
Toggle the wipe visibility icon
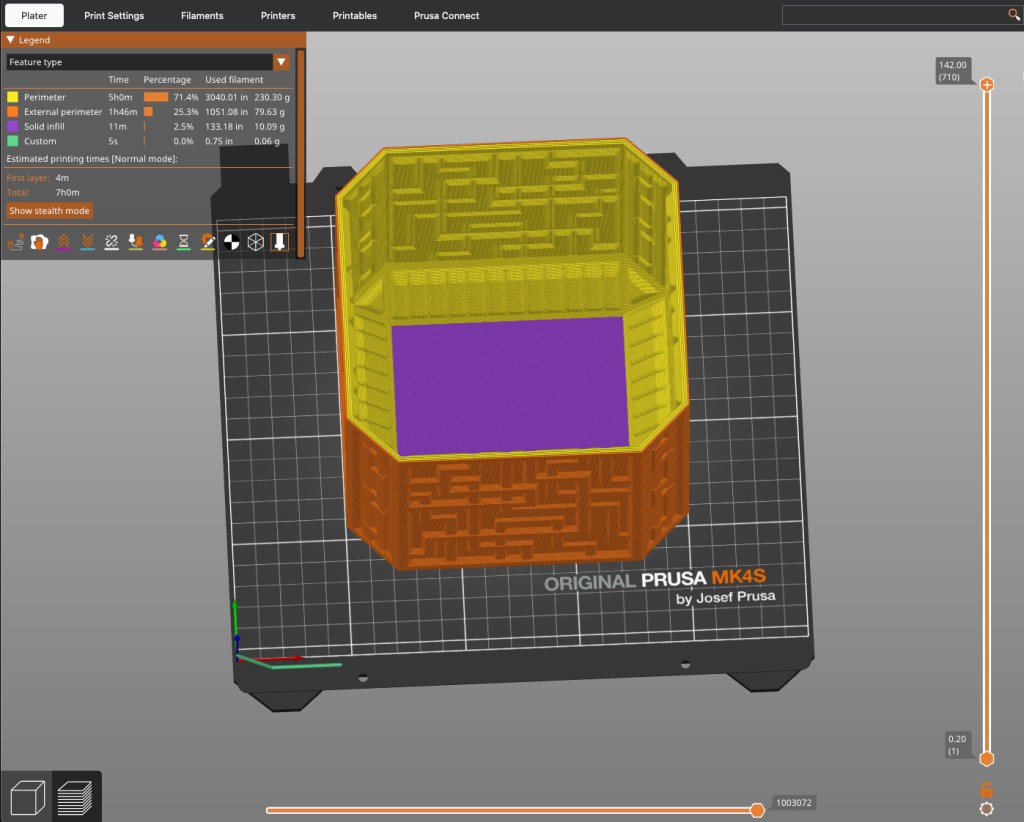[40, 242]
